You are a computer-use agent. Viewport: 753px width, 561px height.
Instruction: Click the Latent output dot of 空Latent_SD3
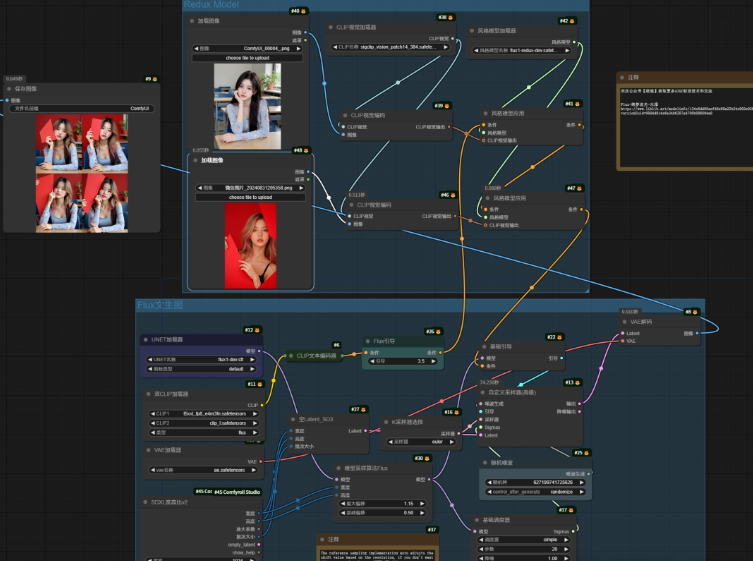pyautogui.click(x=365, y=431)
